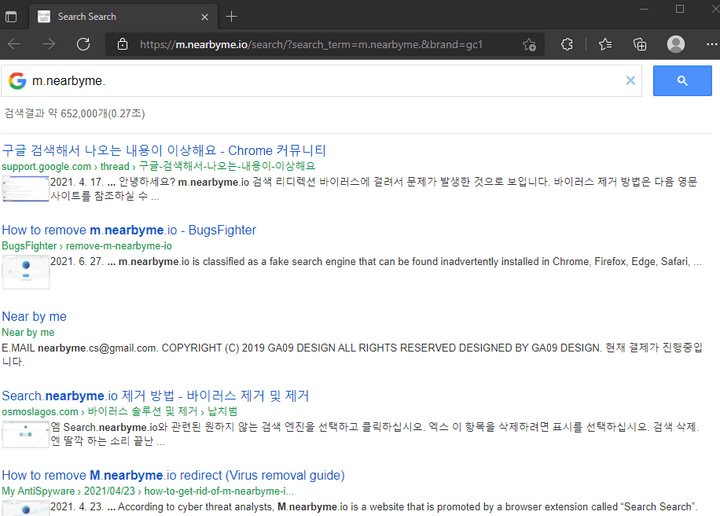Open How to remove m.nearbyme.io BugsFighter link

point(129,230)
